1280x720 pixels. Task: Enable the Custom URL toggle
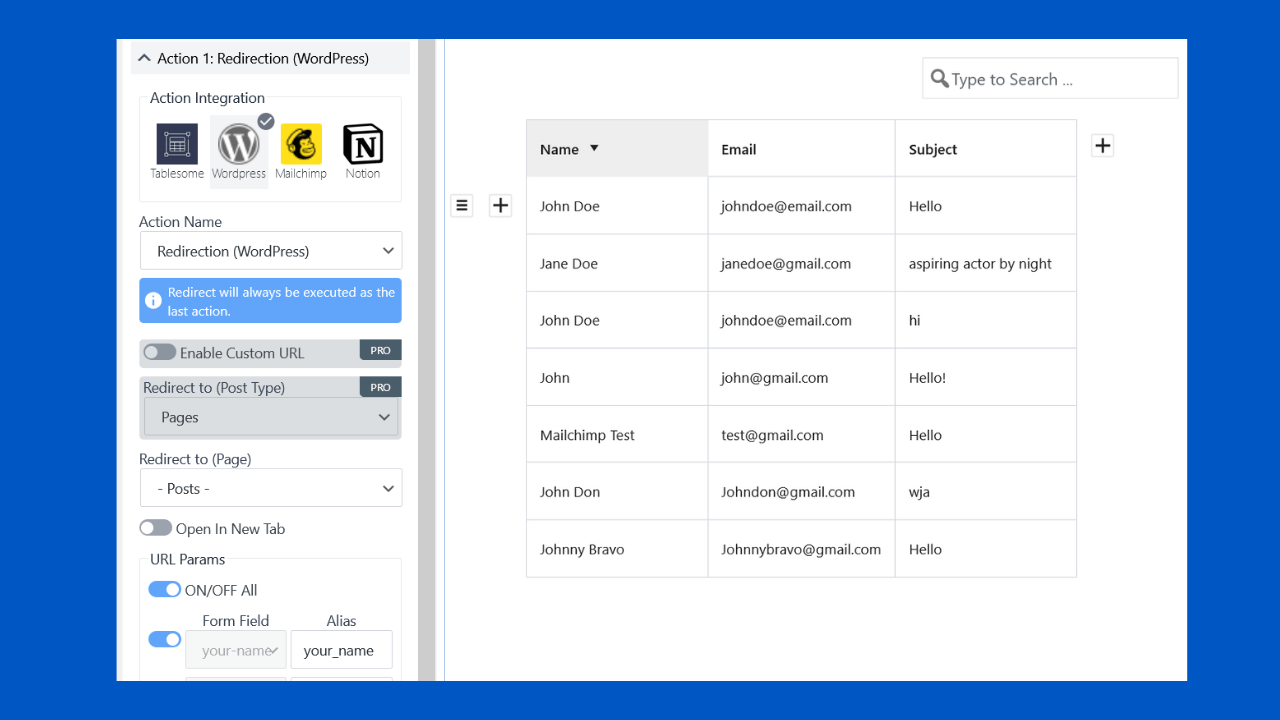(x=159, y=352)
